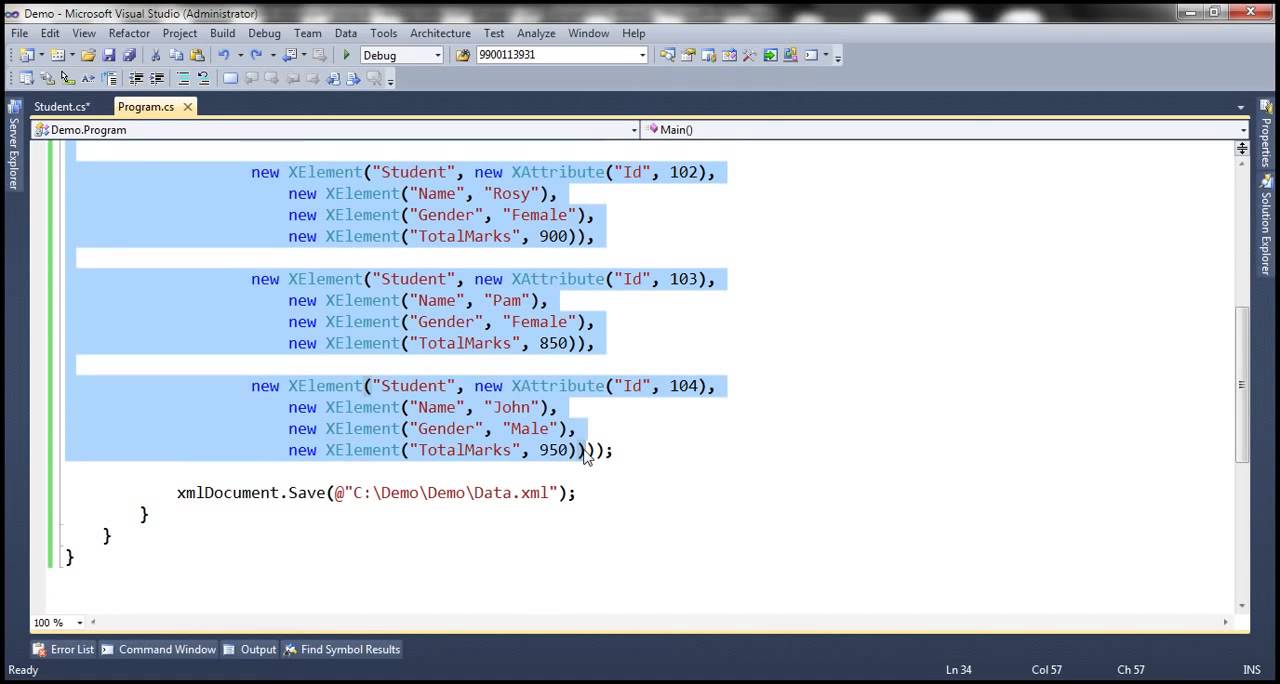Click the Copy toolbar icon
This screenshot has height=684, width=1280.
[176, 55]
